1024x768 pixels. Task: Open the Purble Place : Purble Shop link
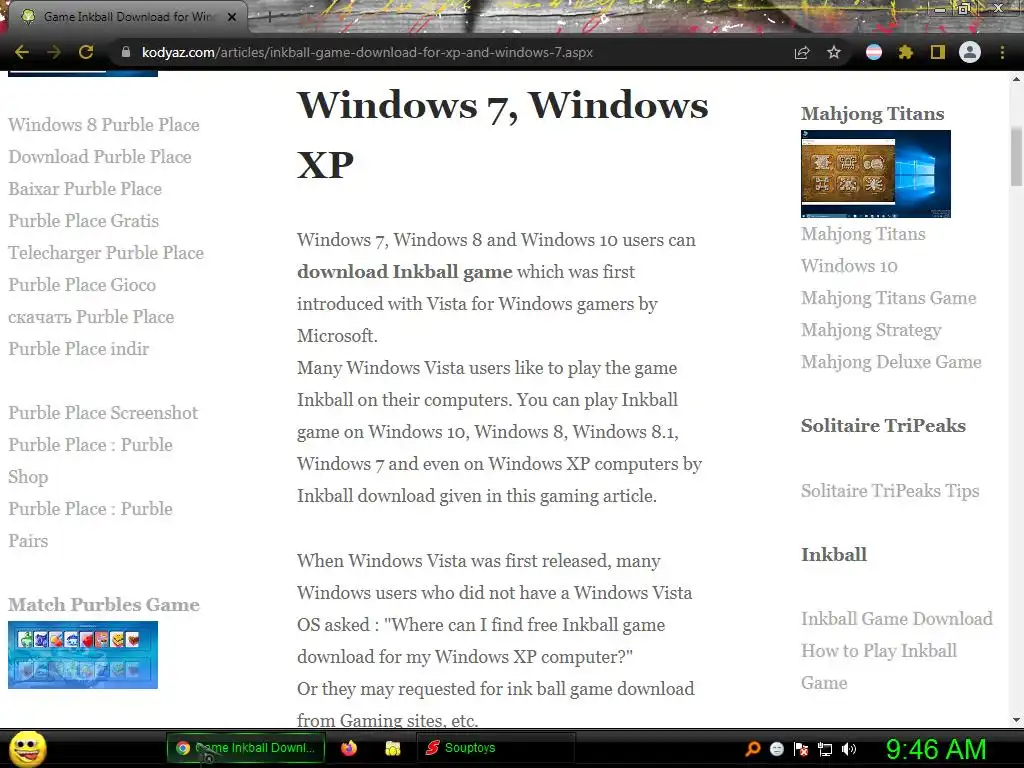point(90,460)
